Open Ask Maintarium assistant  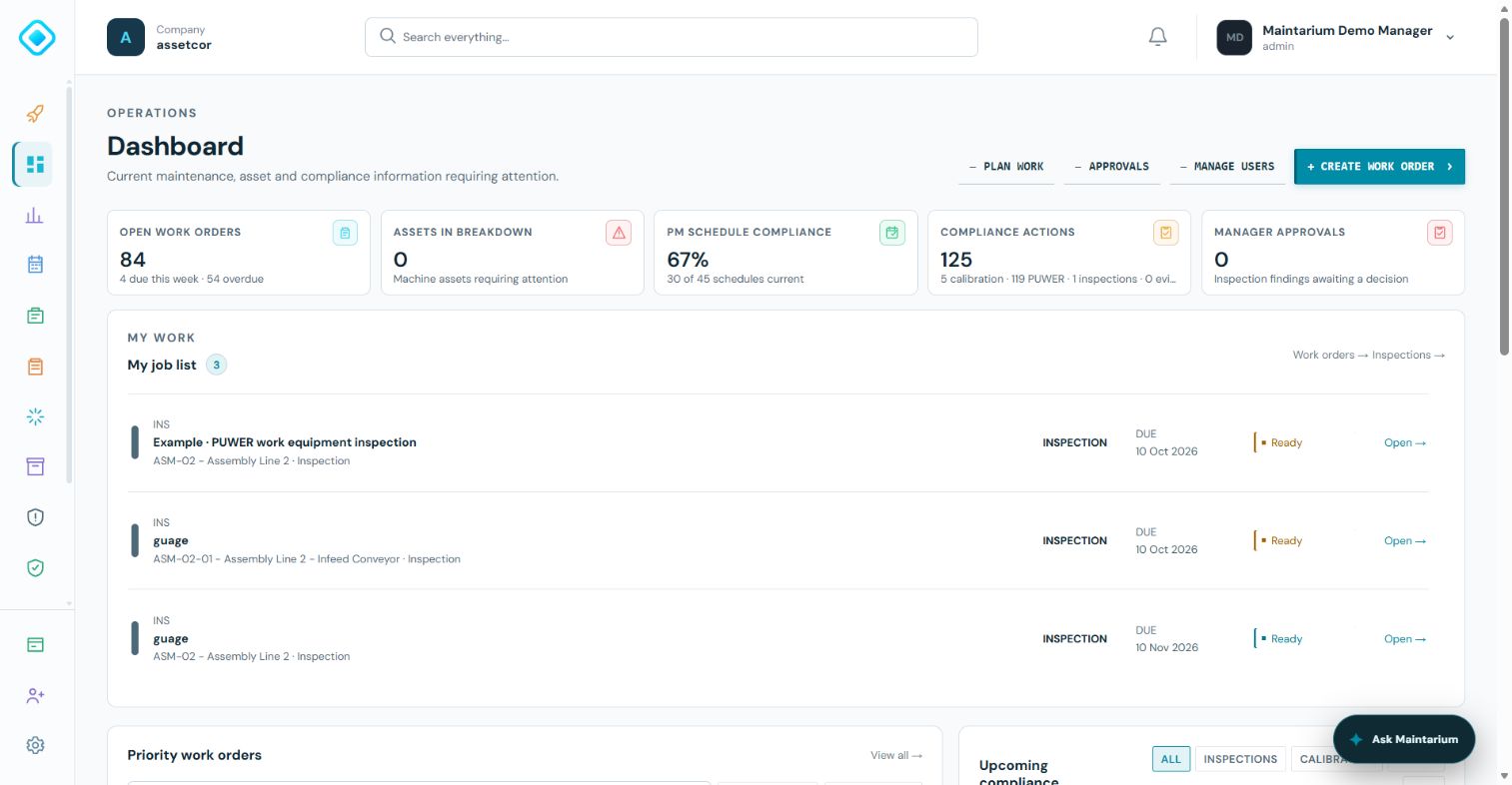point(1404,739)
